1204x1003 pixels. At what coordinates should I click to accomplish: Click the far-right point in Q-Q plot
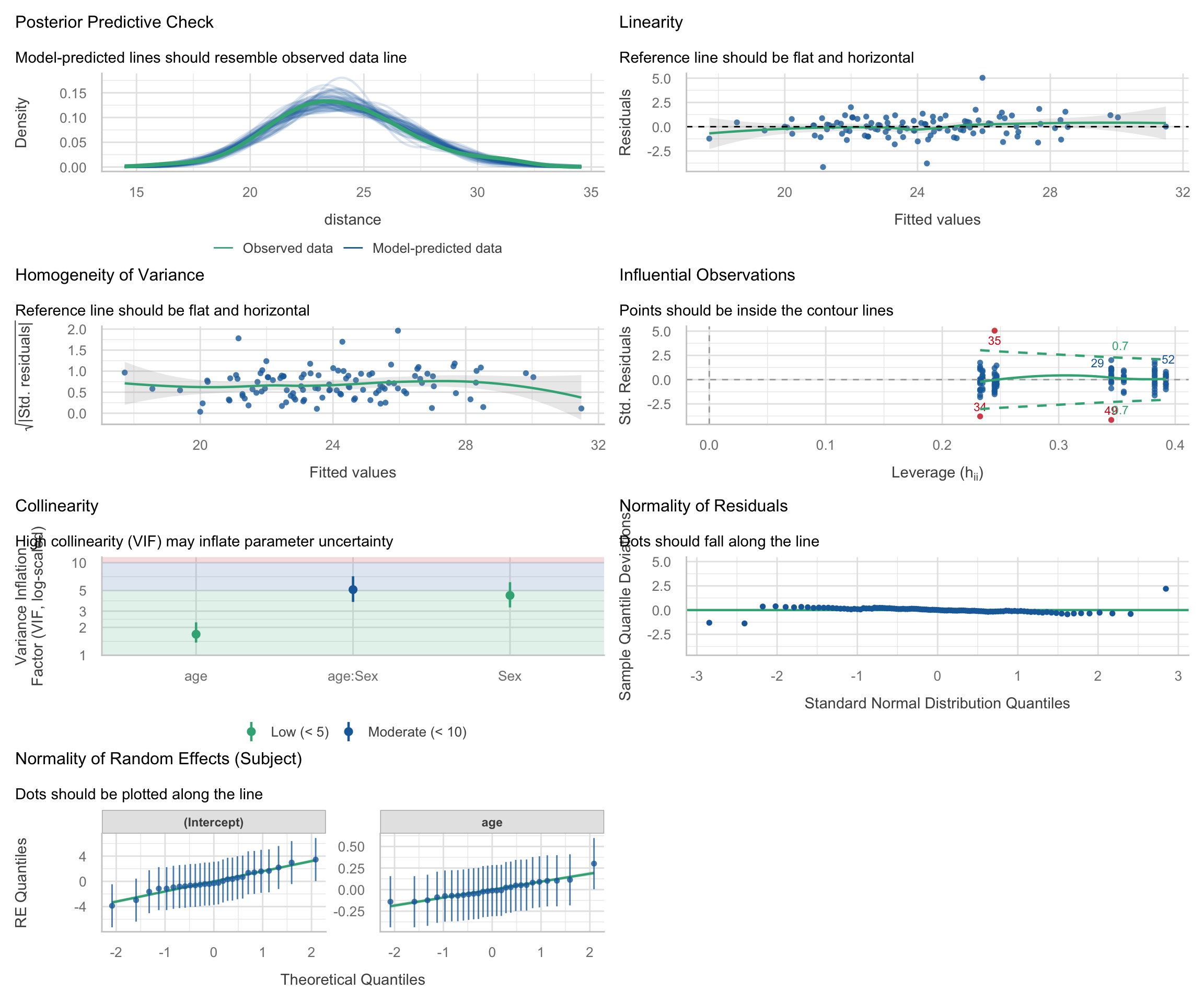(x=1165, y=589)
